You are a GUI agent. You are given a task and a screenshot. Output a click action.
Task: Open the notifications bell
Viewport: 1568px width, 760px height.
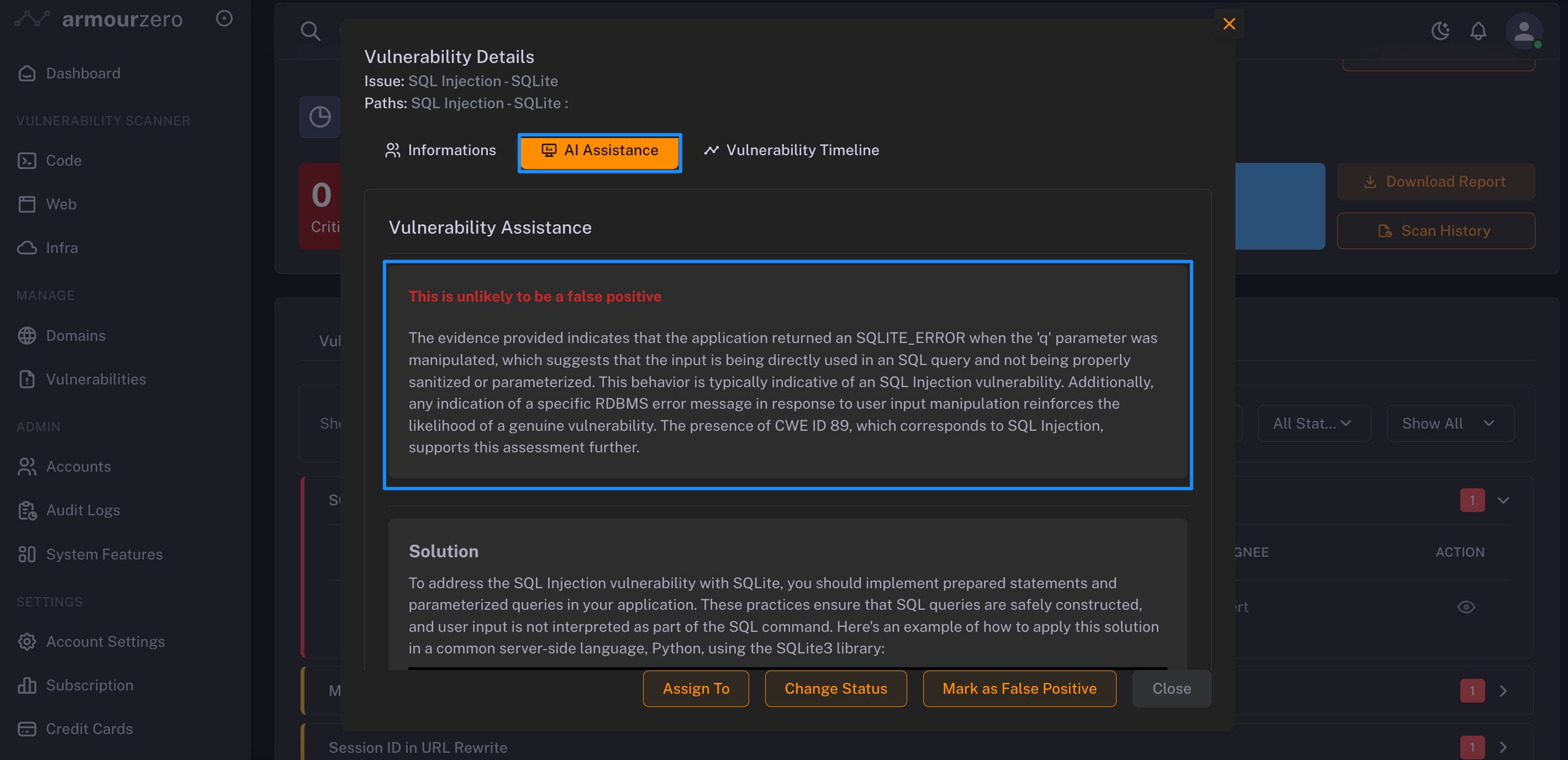pyautogui.click(x=1478, y=31)
